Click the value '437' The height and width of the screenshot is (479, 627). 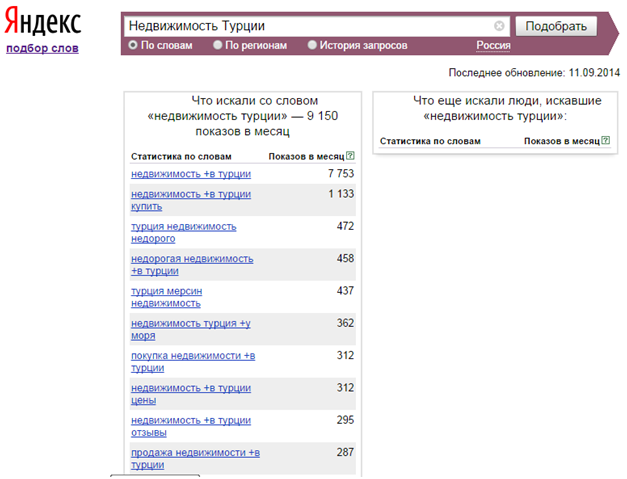pyautogui.click(x=345, y=291)
